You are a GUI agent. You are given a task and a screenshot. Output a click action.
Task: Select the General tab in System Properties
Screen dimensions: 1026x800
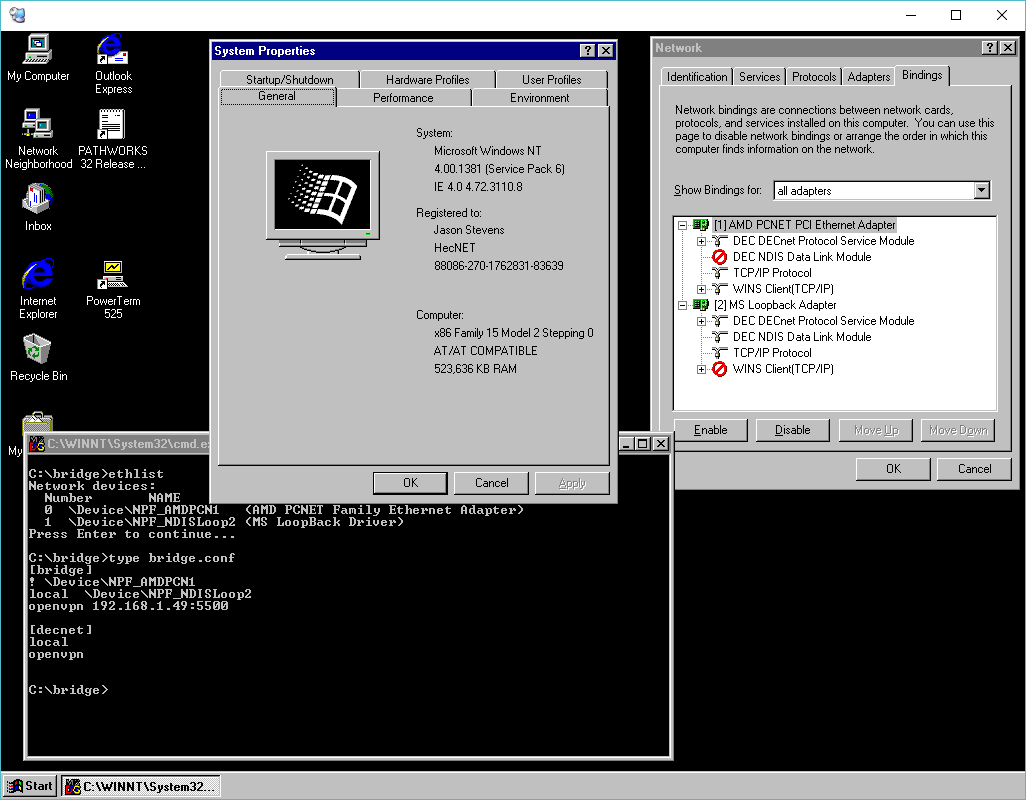(x=277, y=96)
